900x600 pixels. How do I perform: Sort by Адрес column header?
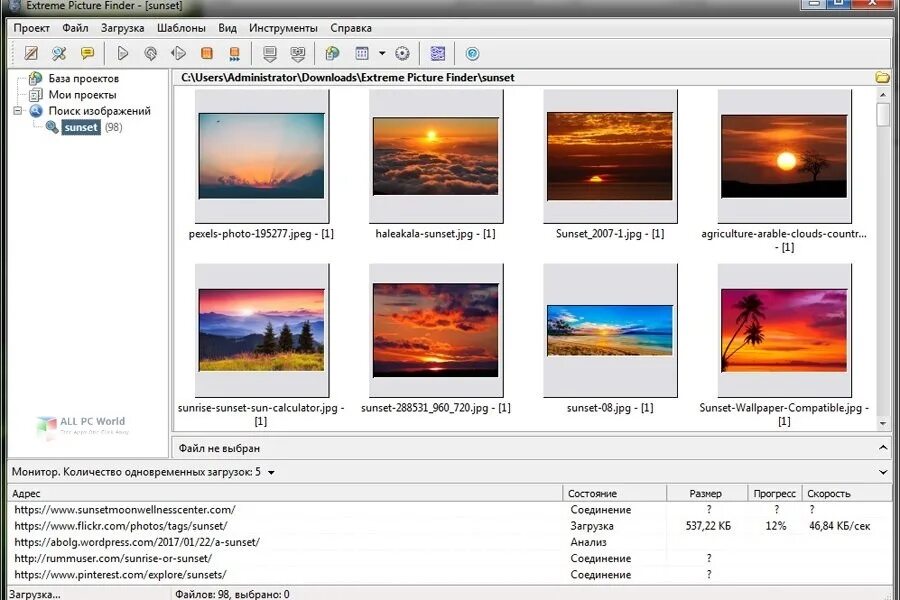[285, 493]
